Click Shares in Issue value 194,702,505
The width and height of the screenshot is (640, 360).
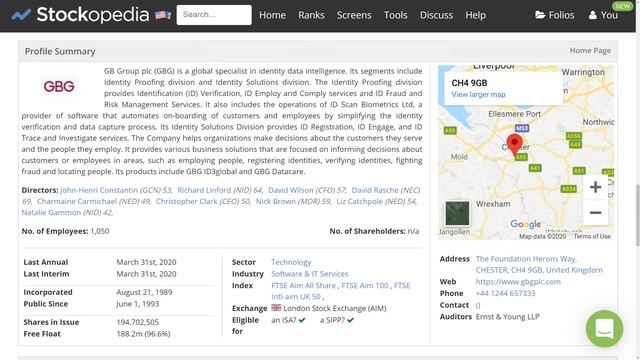coord(138,322)
